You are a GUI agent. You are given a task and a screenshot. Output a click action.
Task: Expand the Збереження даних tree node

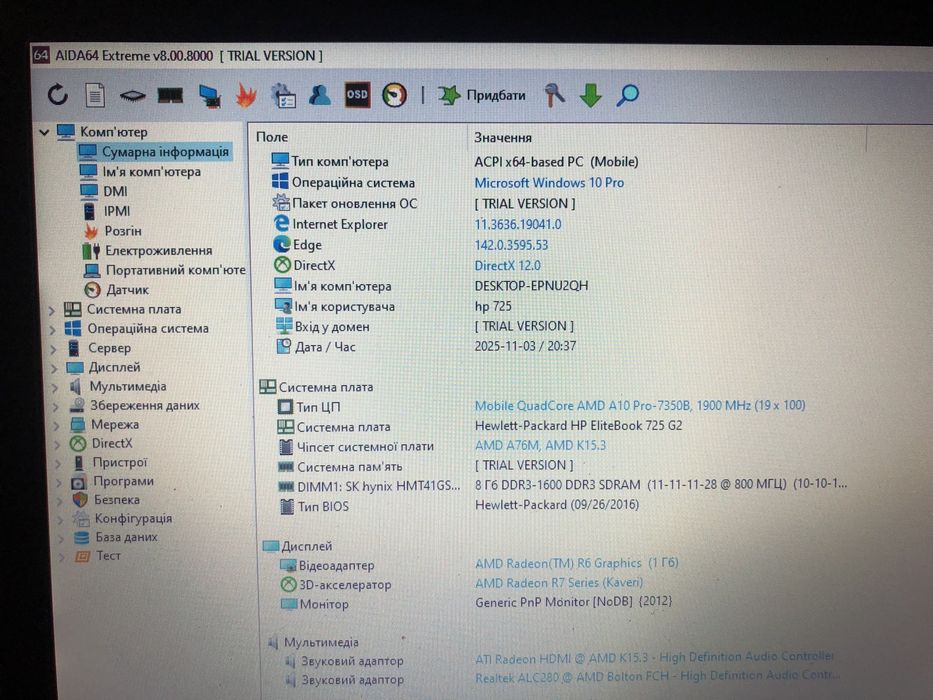pos(55,407)
